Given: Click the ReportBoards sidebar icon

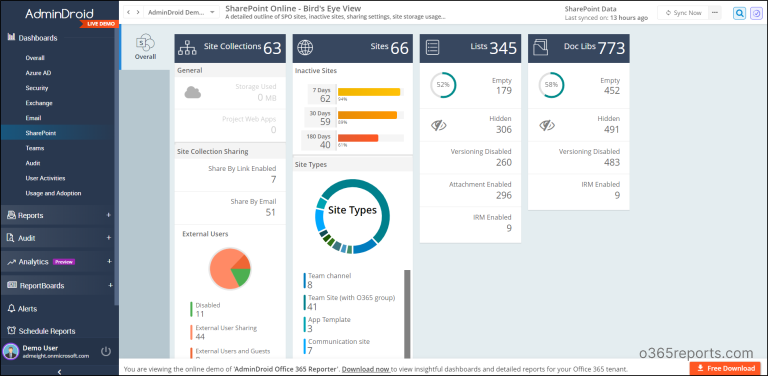Looking at the screenshot, I should [x=12, y=285].
